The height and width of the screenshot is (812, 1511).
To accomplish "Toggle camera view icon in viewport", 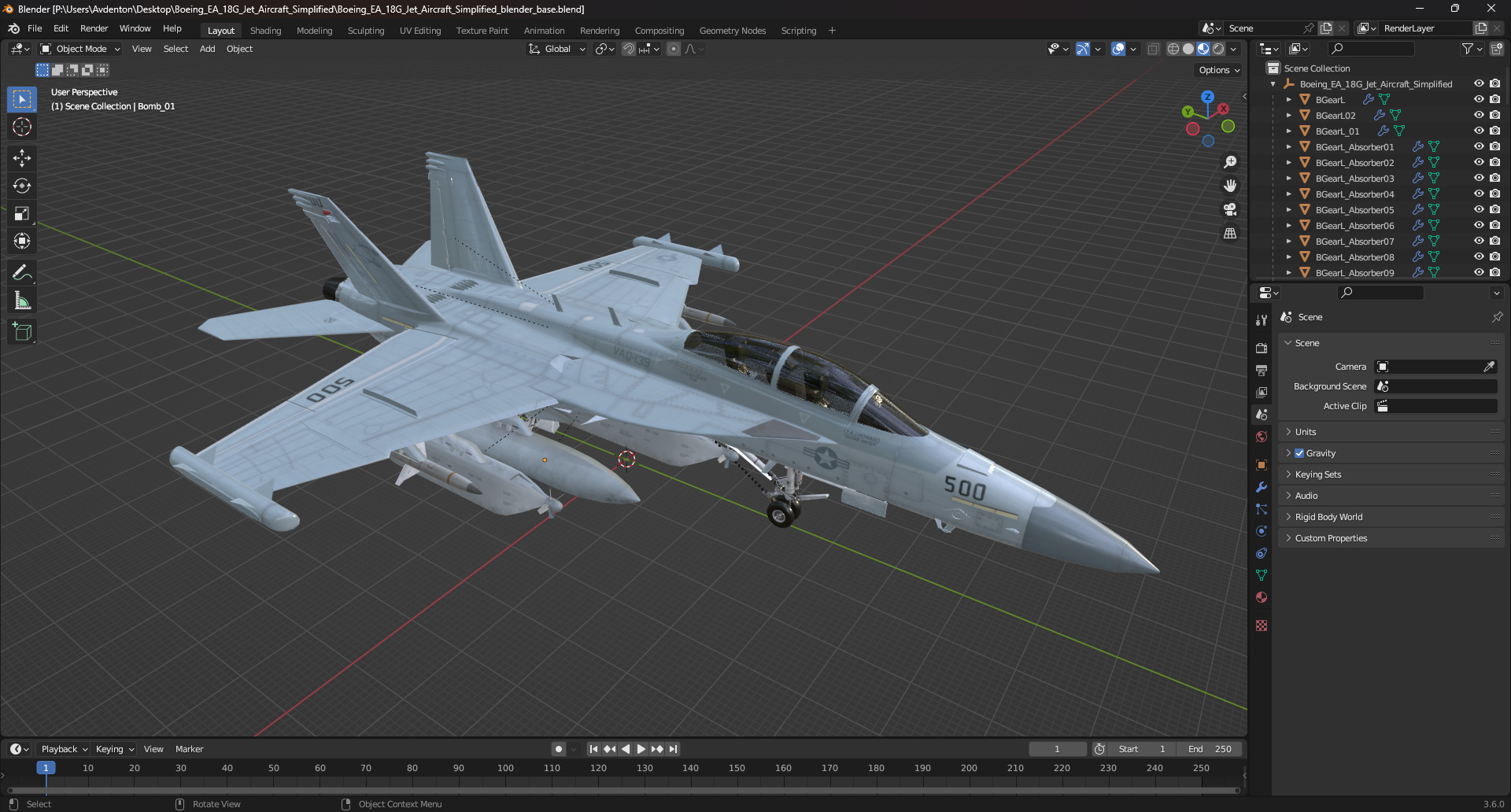I will pyautogui.click(x=1230, y=209).
